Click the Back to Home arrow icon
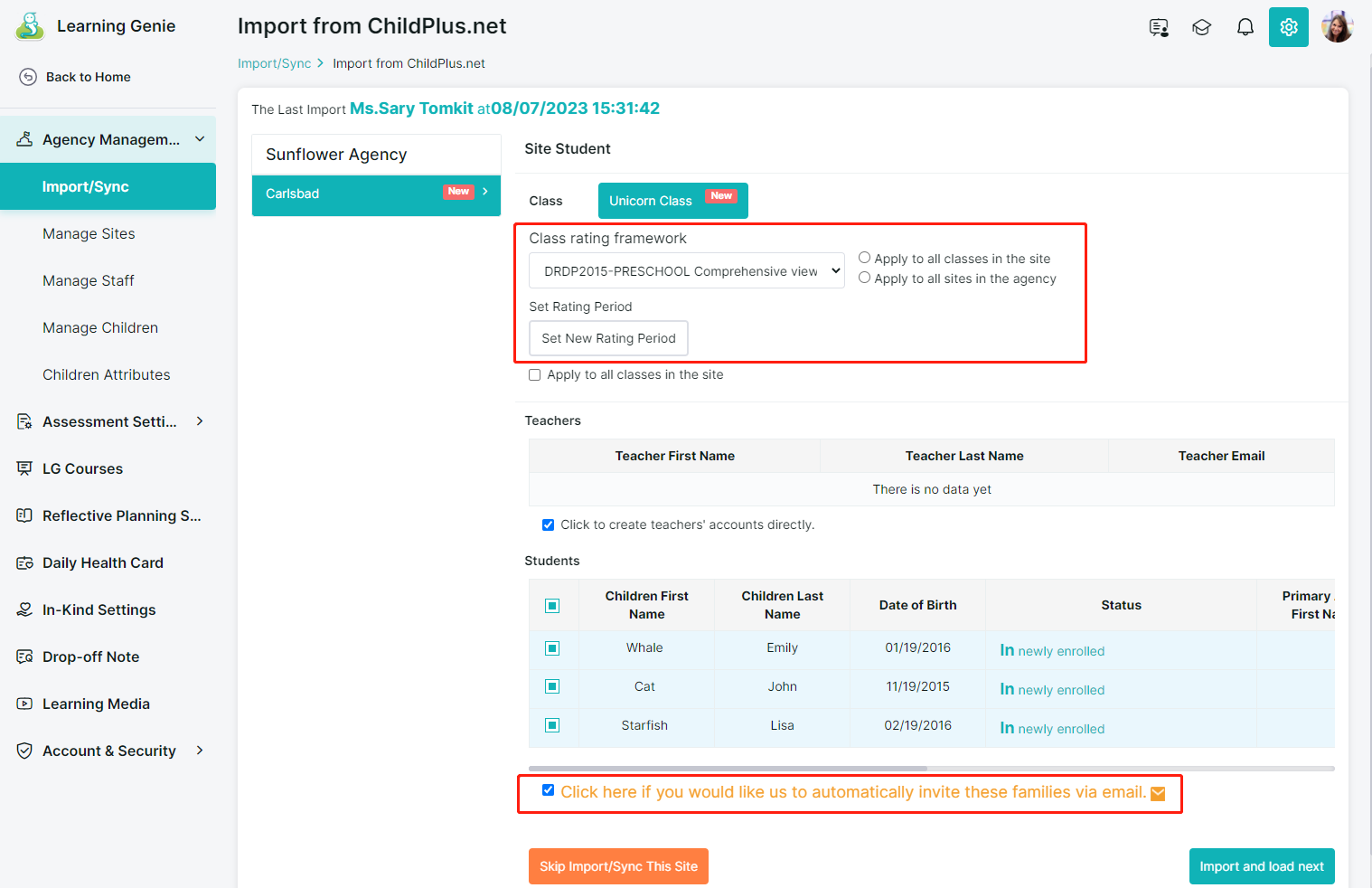Screen dimensions: 1372x888 (x=28, y=77)
